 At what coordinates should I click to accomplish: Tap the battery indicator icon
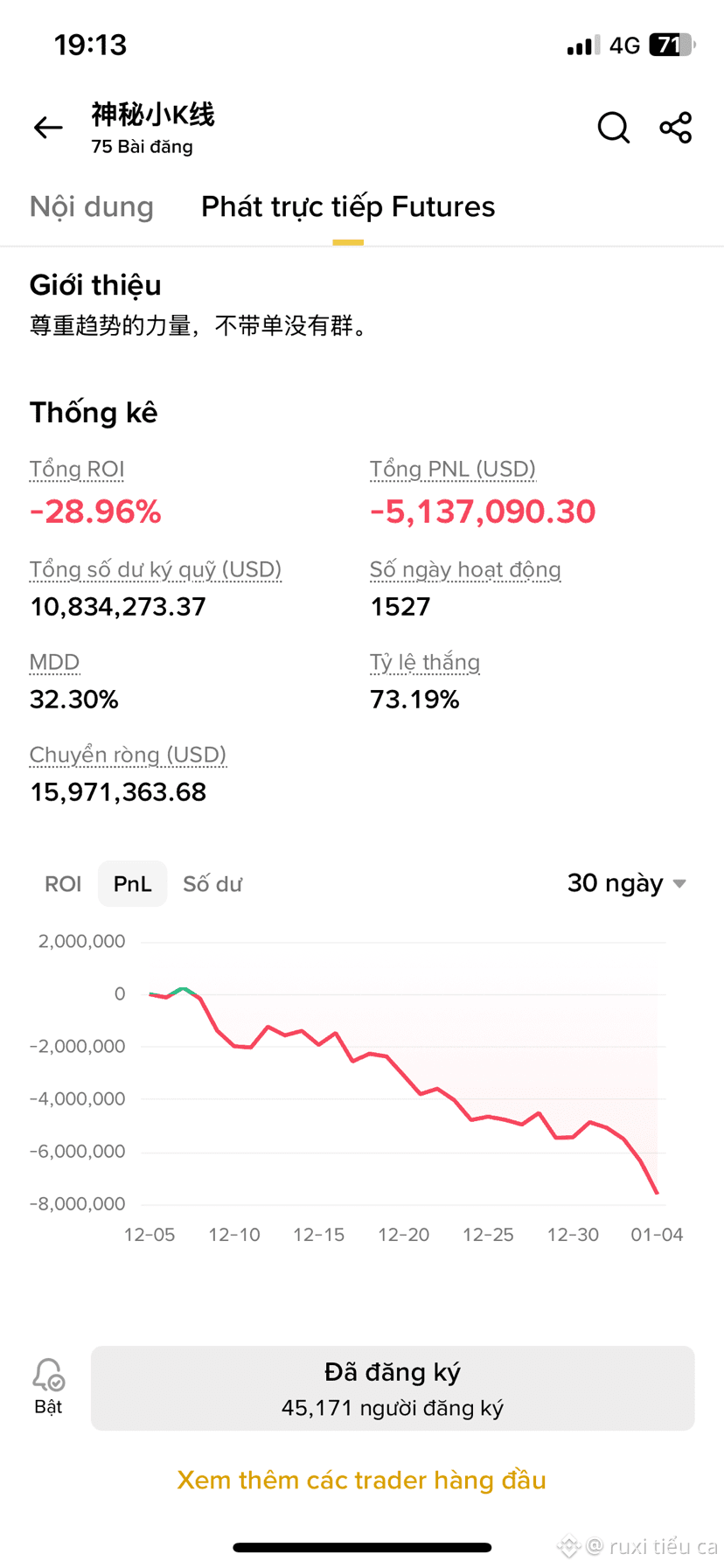(x=672, y=45)
